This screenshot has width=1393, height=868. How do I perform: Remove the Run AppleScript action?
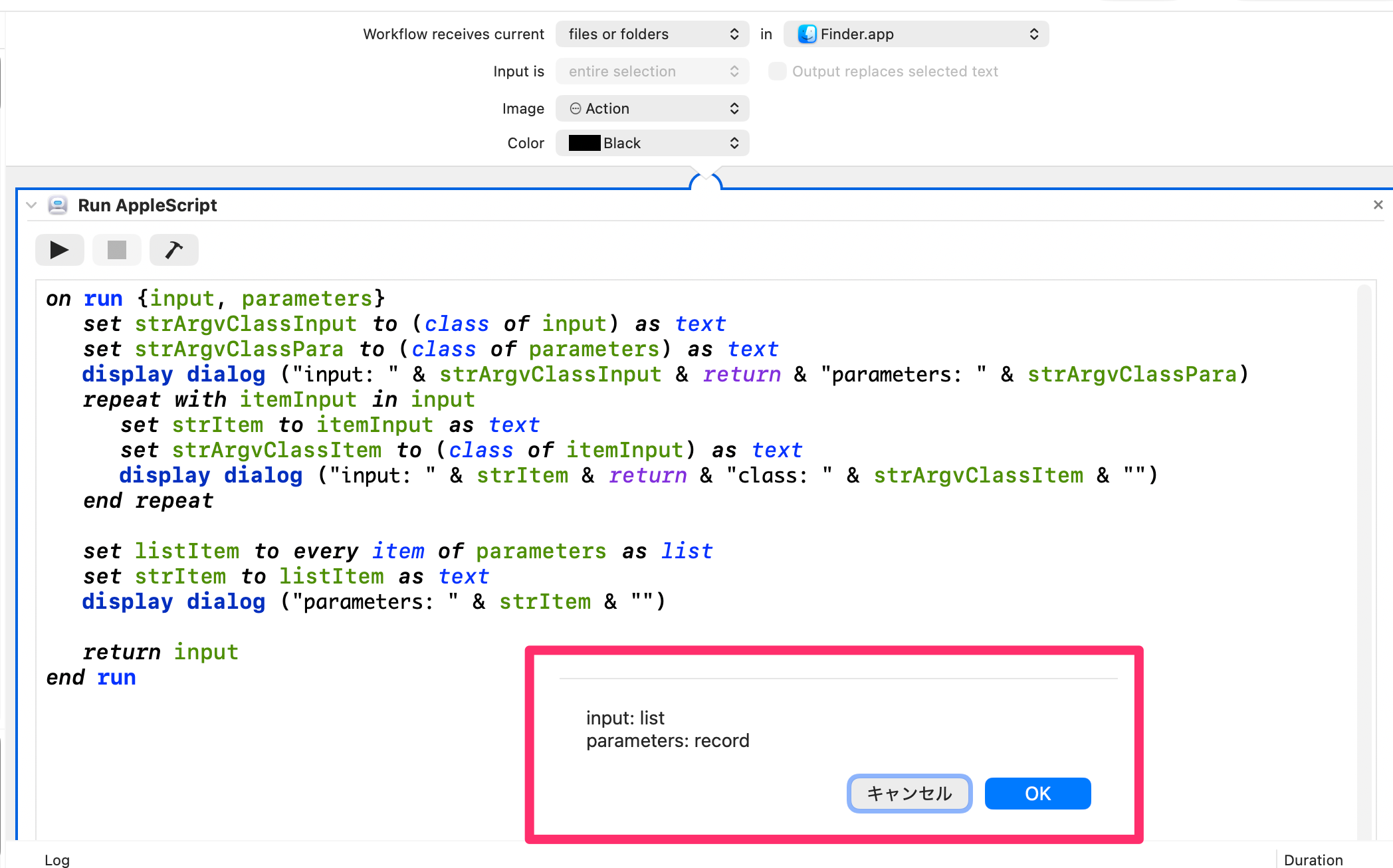coord(1378,205)
